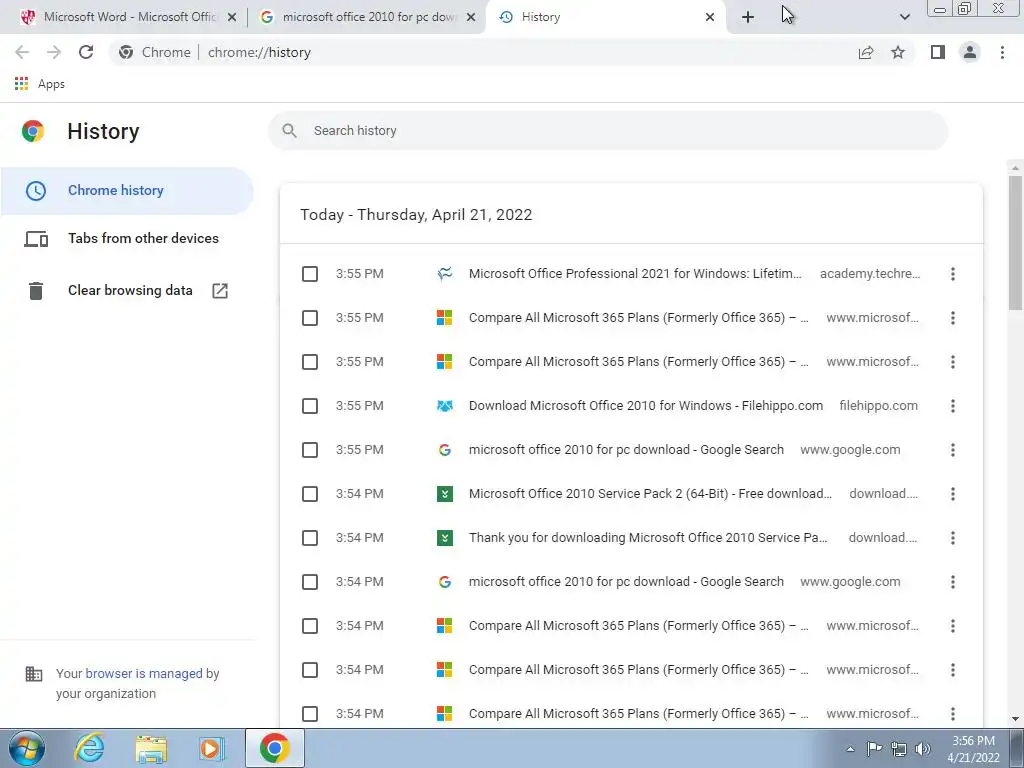Viewport: 1024px width, 768px height.
Task: Launch Internet Explorer from taskbar
Action: click(x=89, y=748)
